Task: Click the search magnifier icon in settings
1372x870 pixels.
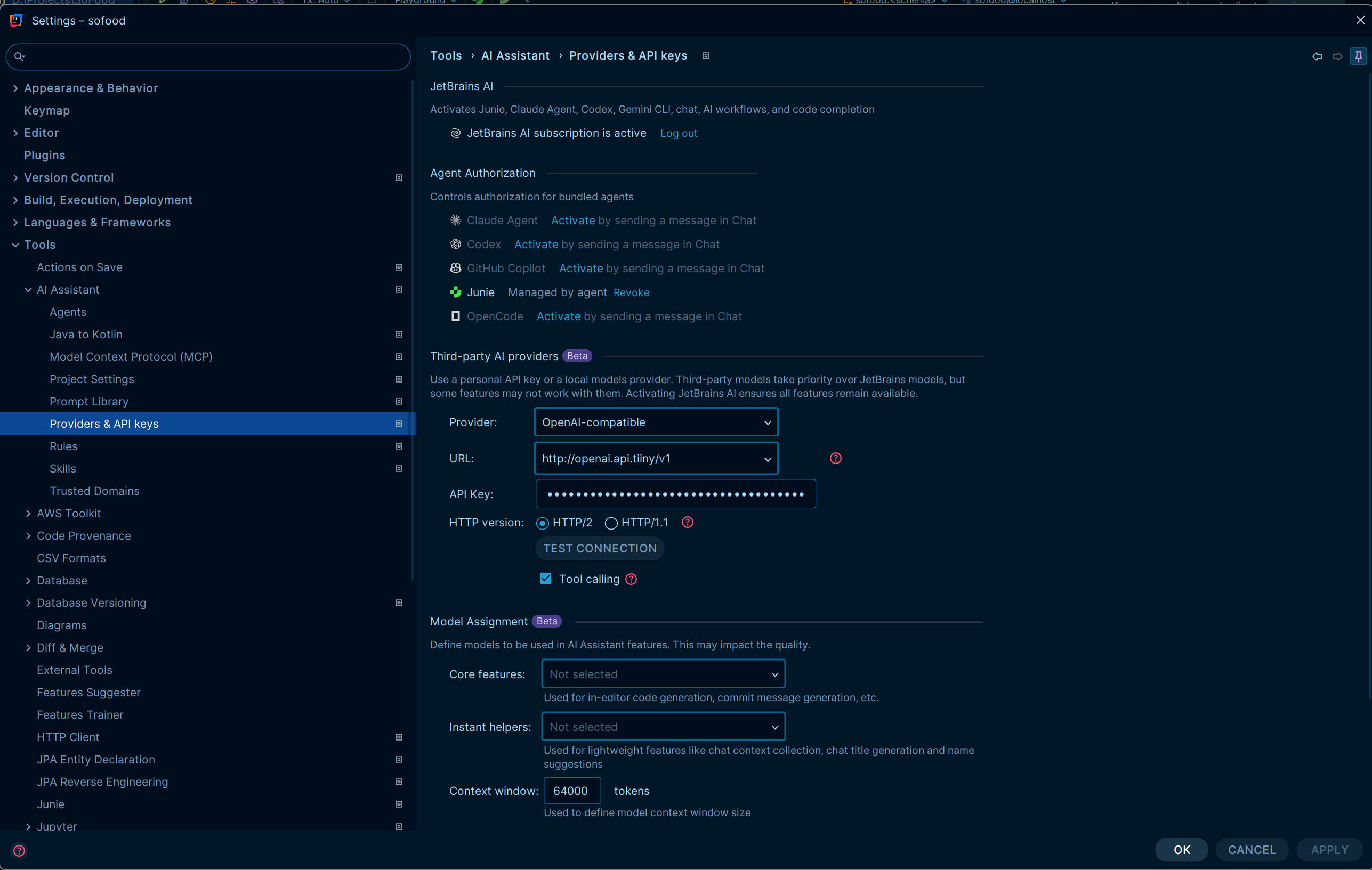Action: (x=19, y=56)
